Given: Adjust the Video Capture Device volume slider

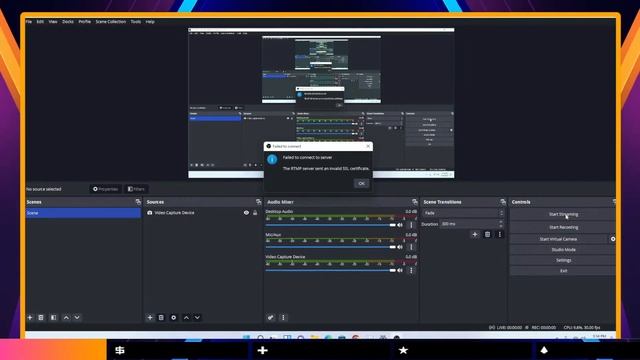Looking at the screenshot, I should (331, 270).
